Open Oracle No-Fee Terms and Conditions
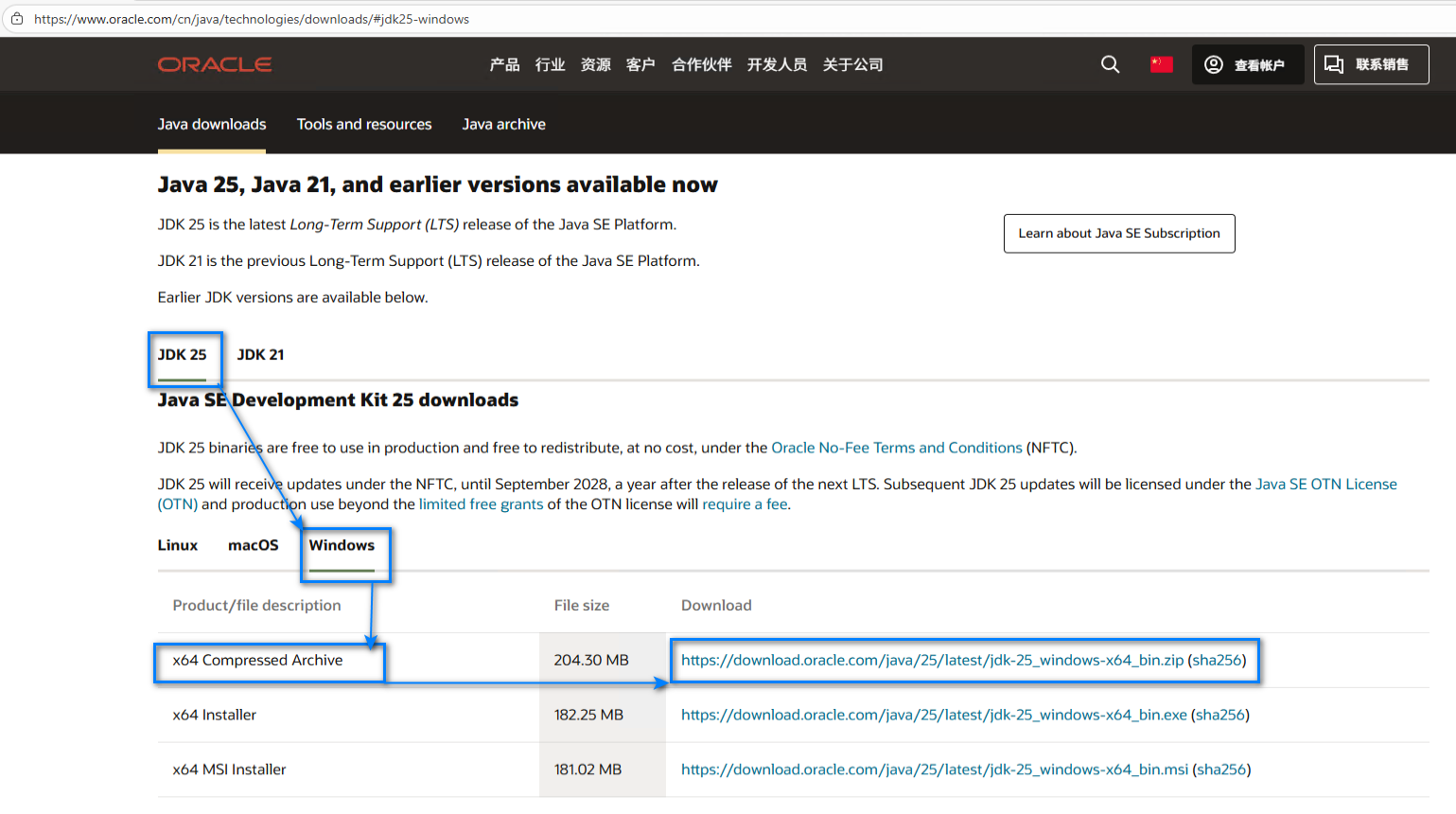This screenshot has height=814, width=1456. click(x=896, y=448)
